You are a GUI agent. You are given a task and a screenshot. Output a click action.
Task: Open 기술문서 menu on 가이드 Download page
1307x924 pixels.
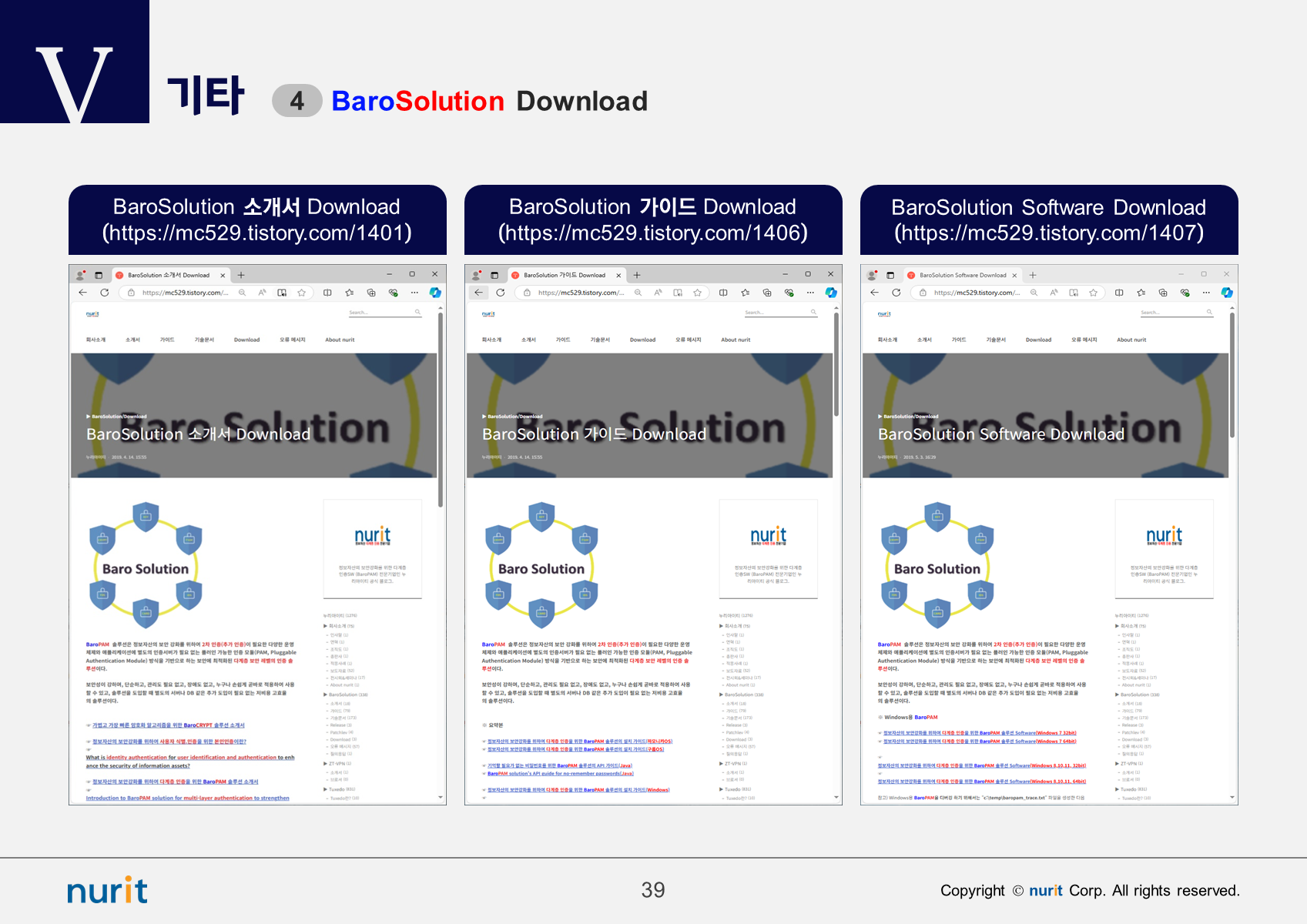click(x=600, y=340)
